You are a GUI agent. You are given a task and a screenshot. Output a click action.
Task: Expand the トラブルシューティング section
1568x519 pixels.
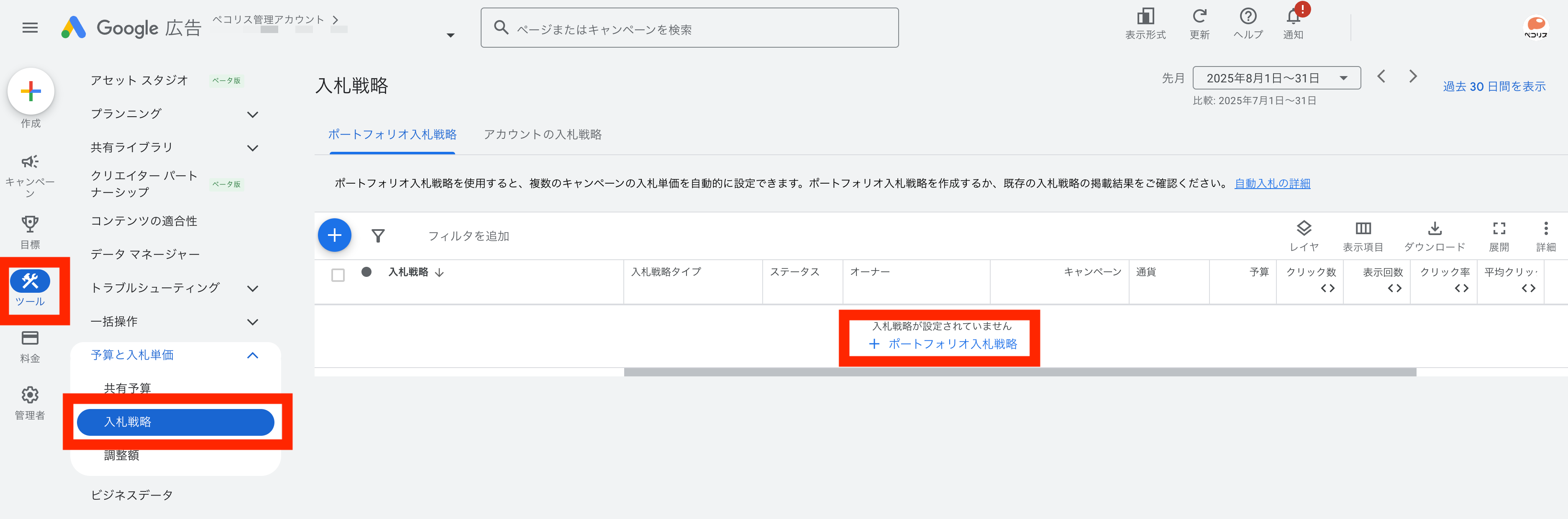pos(253,289)
